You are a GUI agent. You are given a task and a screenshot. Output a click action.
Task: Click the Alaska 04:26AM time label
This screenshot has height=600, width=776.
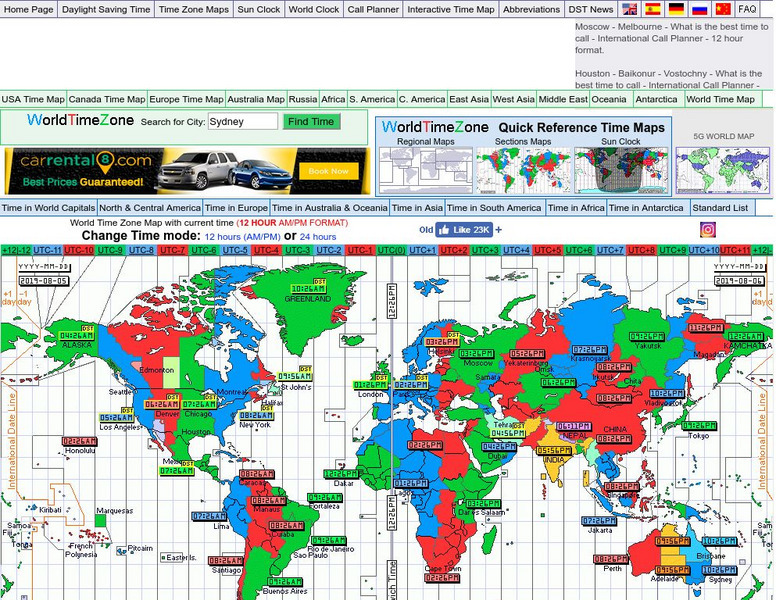pyautogui.click(x=77, y=335)
